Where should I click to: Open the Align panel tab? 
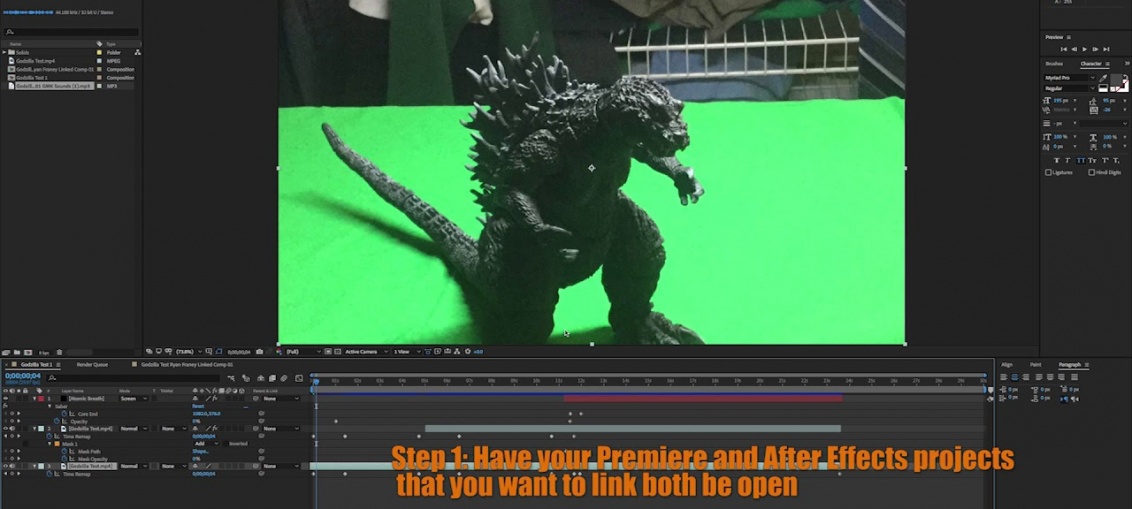1006,365
